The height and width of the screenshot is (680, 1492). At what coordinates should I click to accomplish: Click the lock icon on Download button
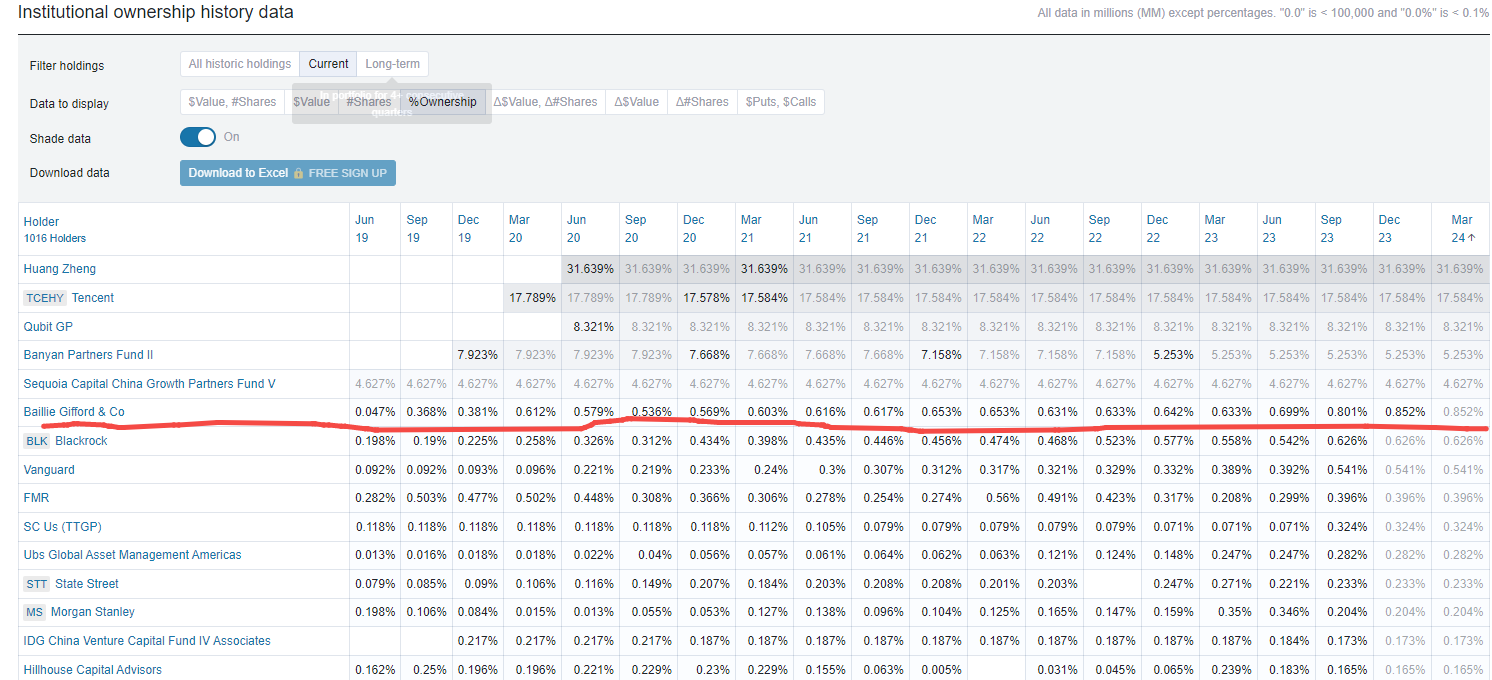[298, 173]
